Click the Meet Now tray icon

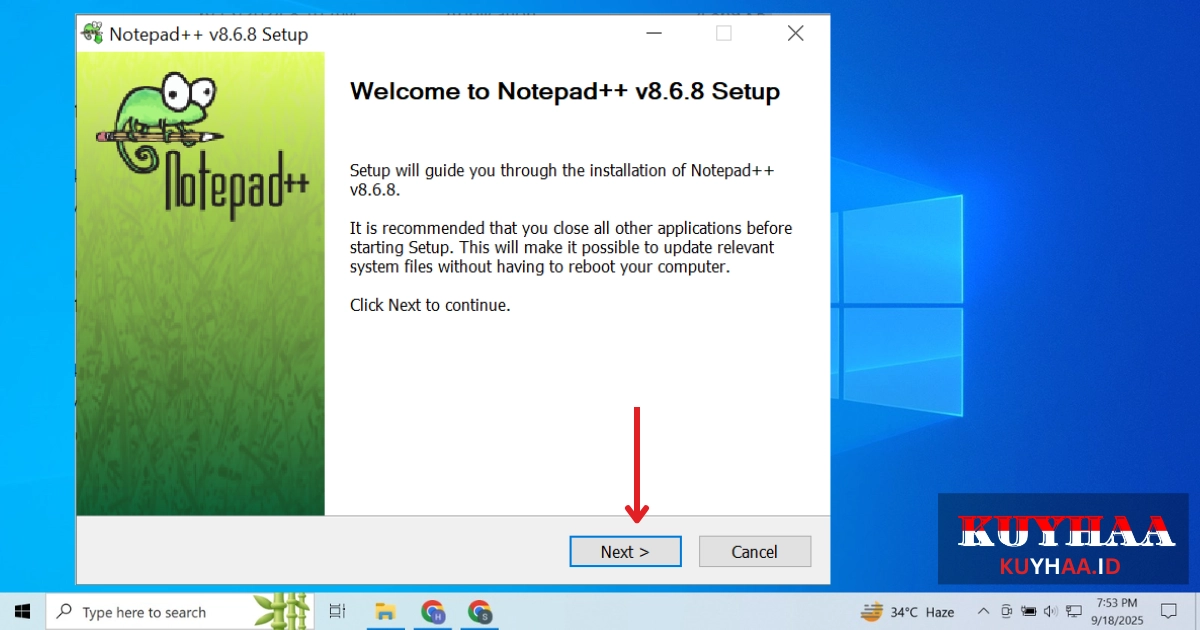pyautogui.click(x=1006, y=611)
